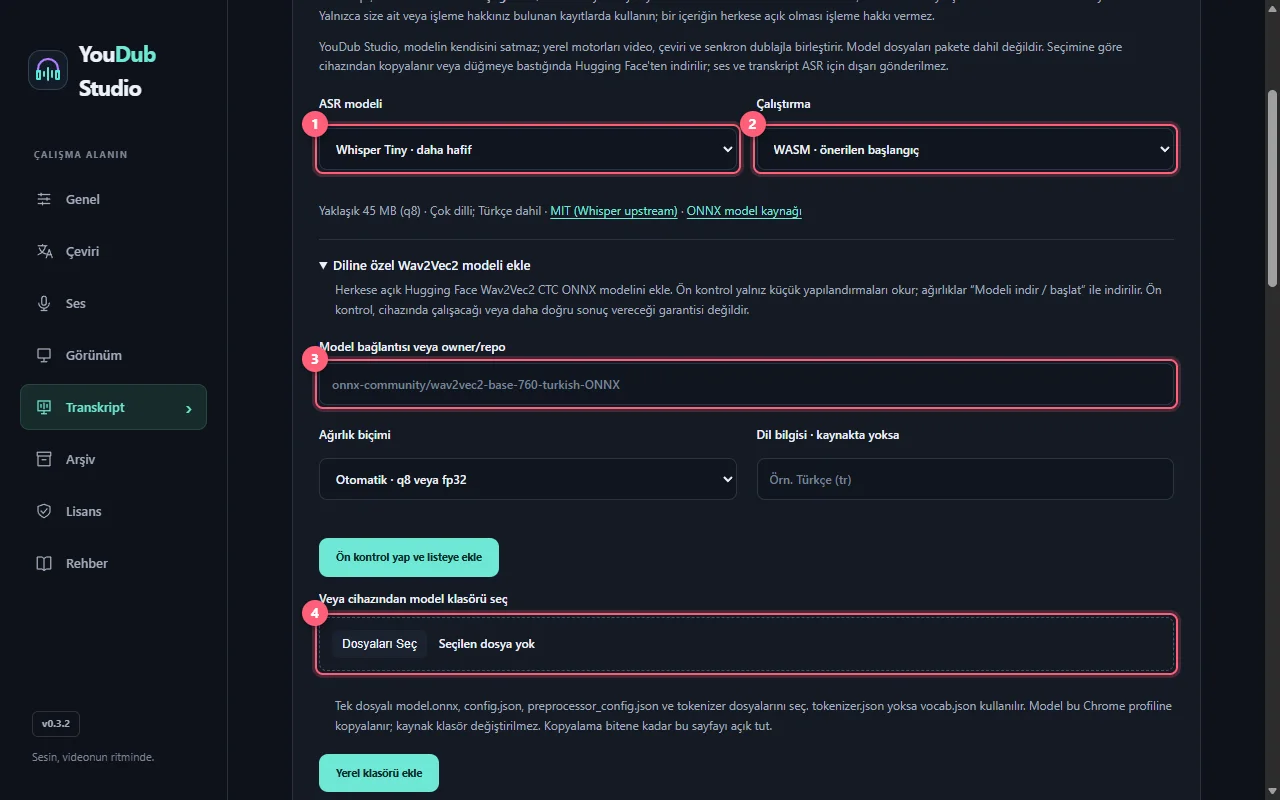The image size is (1280, 800).
Task: Click the Yerel klasörü ekle button
Action: coord(379,773)
